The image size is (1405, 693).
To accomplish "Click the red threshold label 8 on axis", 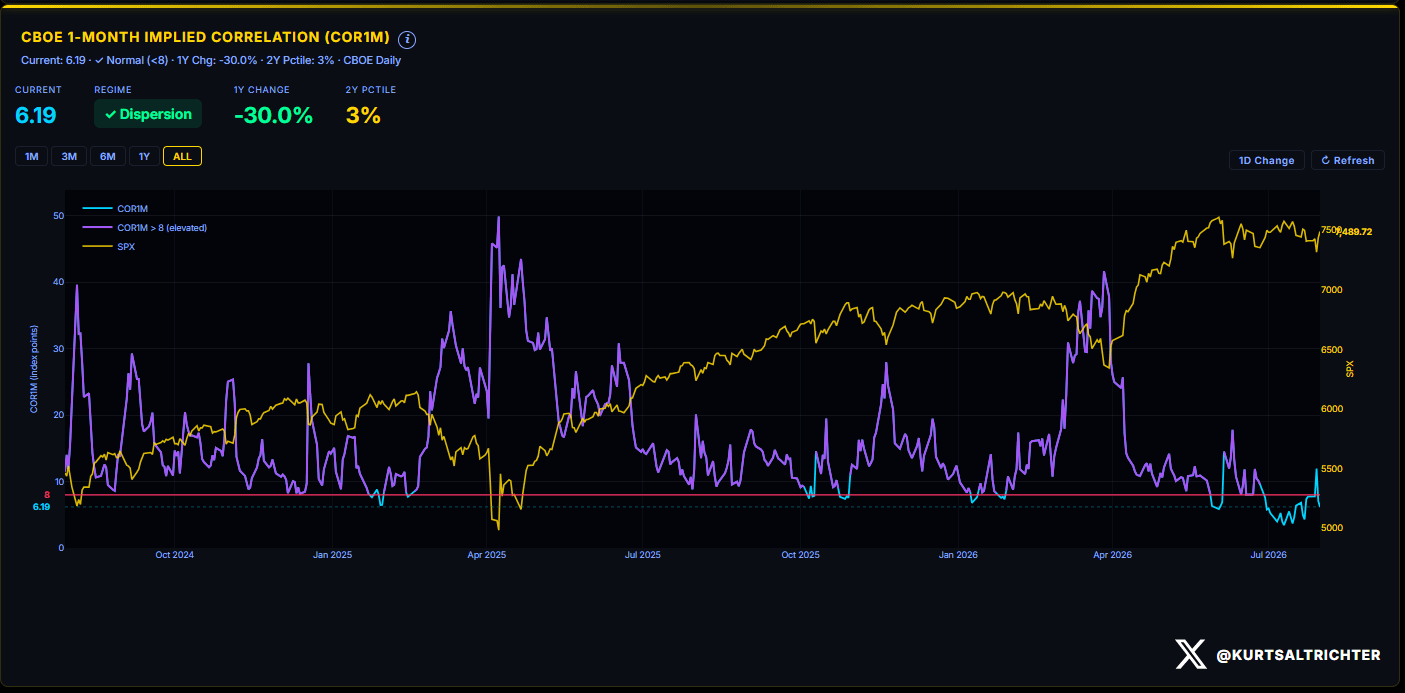I will [47, 495].
